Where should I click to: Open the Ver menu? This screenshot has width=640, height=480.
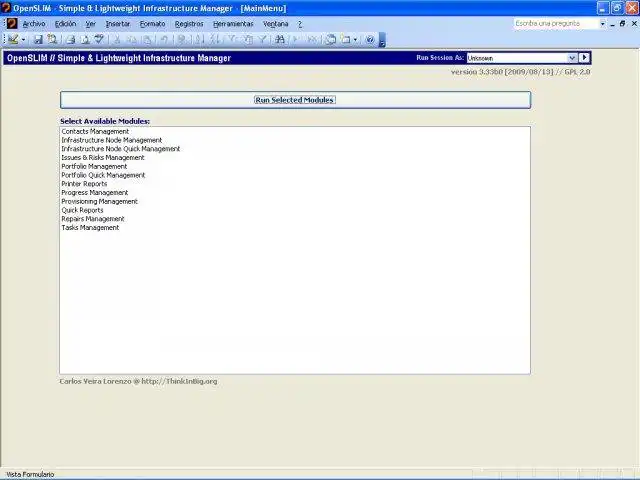point(90,24)
